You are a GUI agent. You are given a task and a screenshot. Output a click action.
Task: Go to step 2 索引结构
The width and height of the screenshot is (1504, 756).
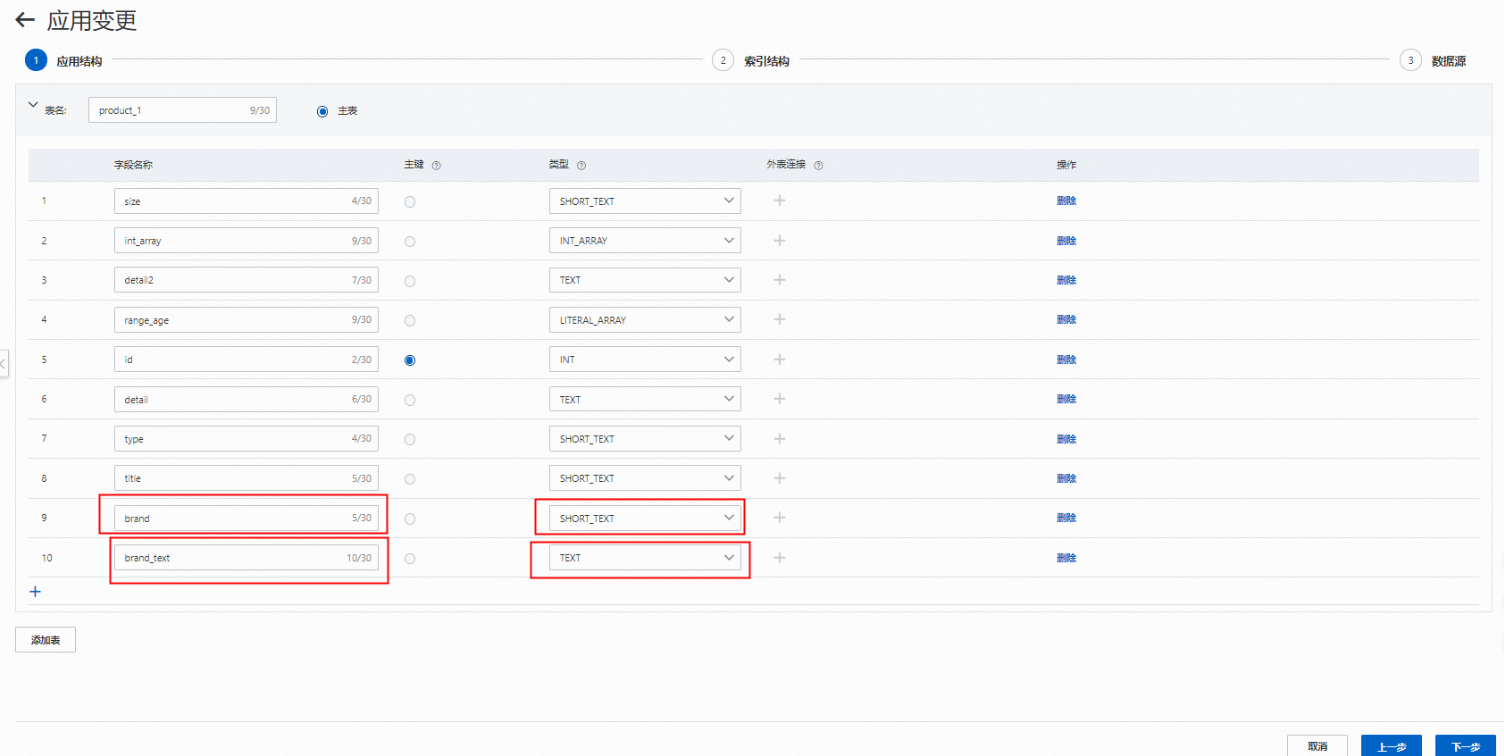click(751, 61)
